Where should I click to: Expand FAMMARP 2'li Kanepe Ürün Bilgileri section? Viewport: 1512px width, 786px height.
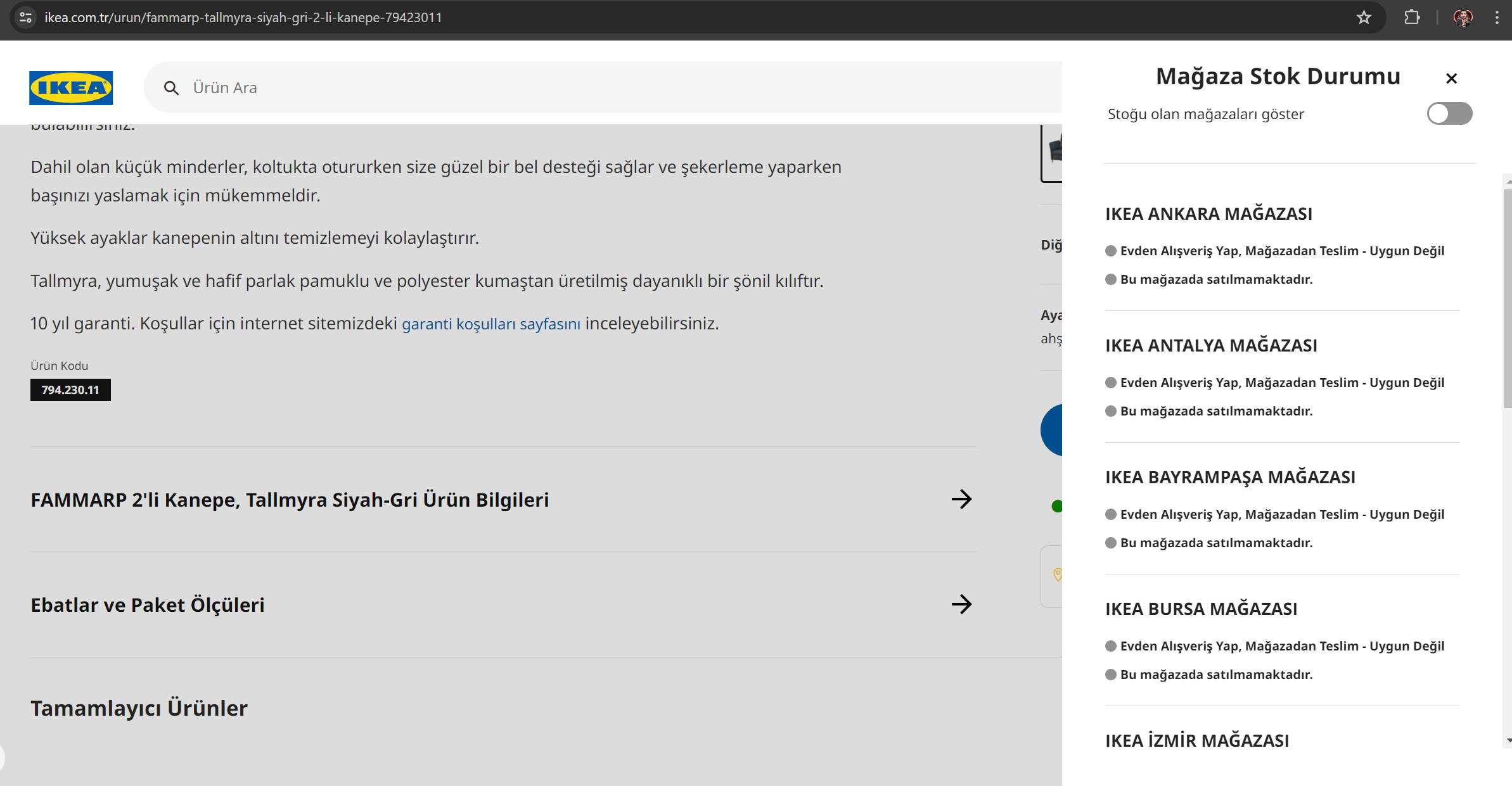coord(503,500)
